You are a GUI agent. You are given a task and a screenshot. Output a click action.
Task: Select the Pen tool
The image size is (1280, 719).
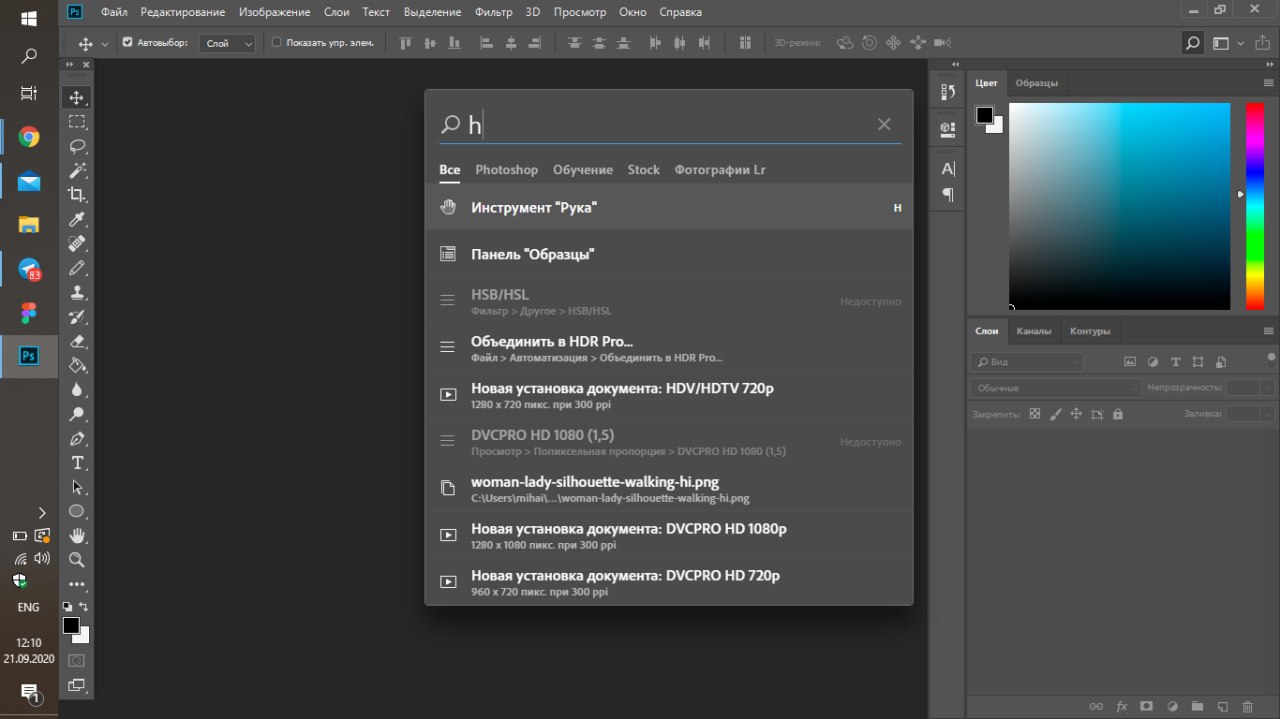(x=77, y=439)
